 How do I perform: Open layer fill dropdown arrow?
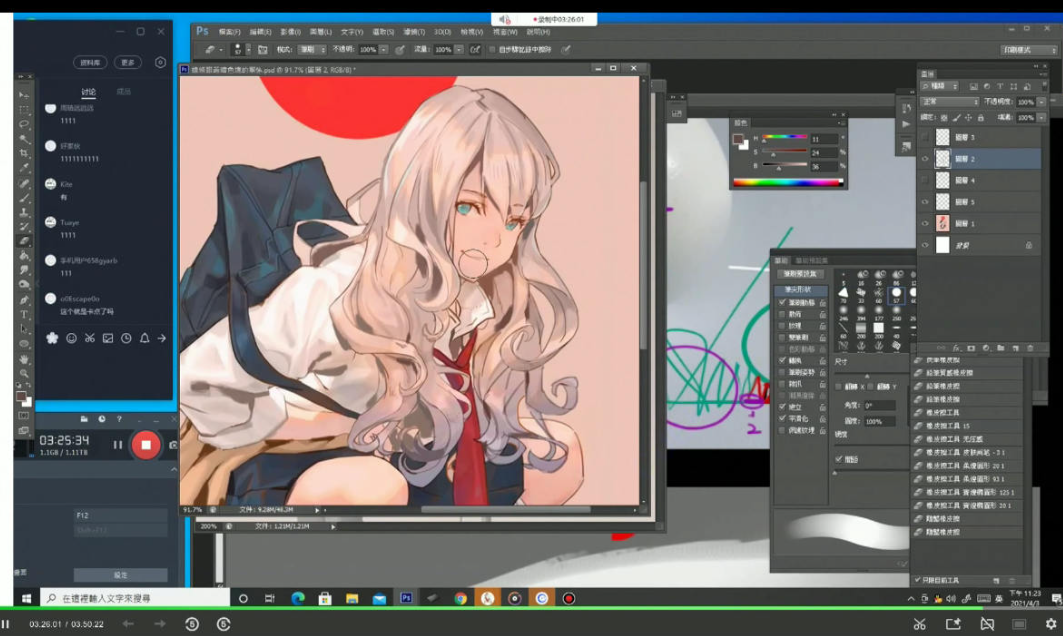(1041, 118)
